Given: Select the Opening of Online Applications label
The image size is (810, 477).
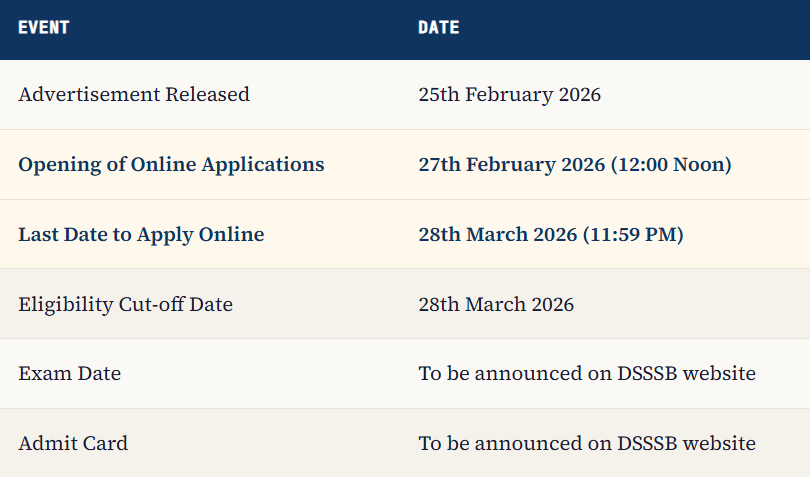Looking at the screenshot, I should point(171,165).
